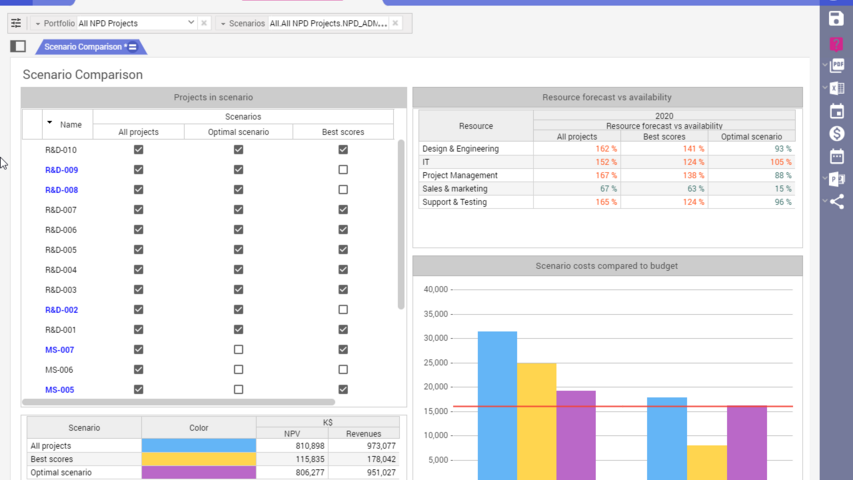The image size is (853, 480).
Task: Click the dollar sign currency icon
Action: pos(837,134)
